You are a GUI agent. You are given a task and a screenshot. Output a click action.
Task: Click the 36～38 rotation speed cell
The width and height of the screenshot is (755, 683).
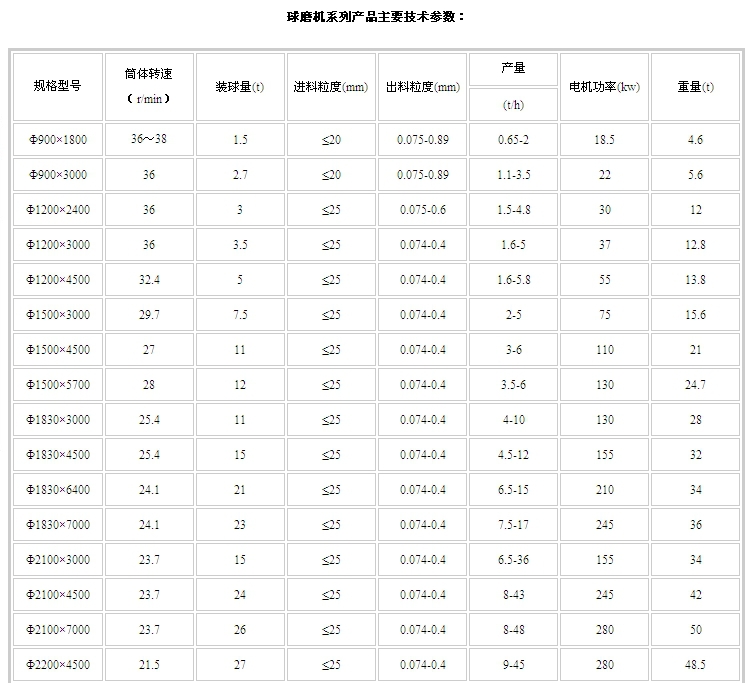coord(149,140)
